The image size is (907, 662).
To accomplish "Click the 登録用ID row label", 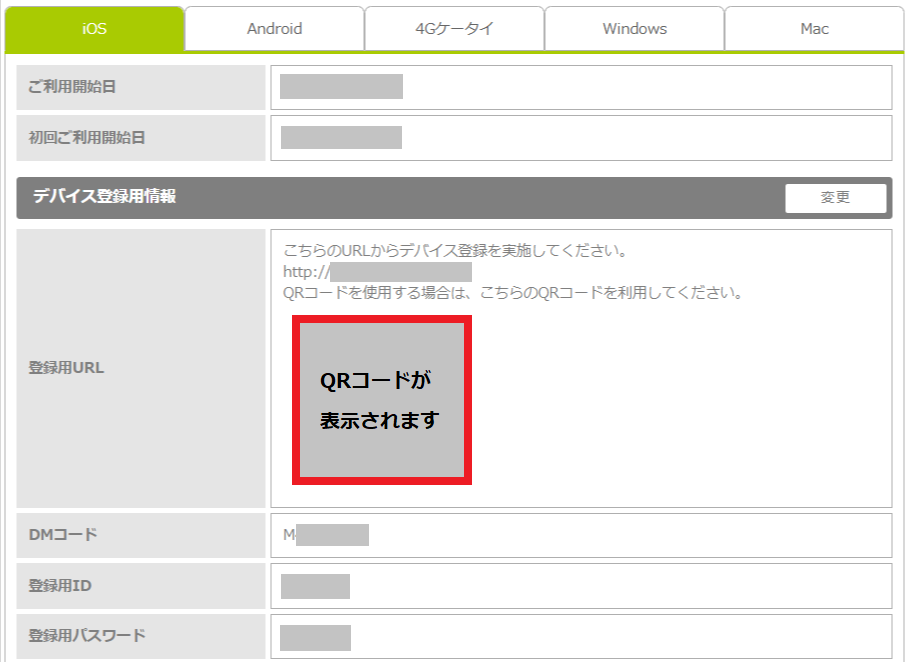I will [x=60, y=586].
